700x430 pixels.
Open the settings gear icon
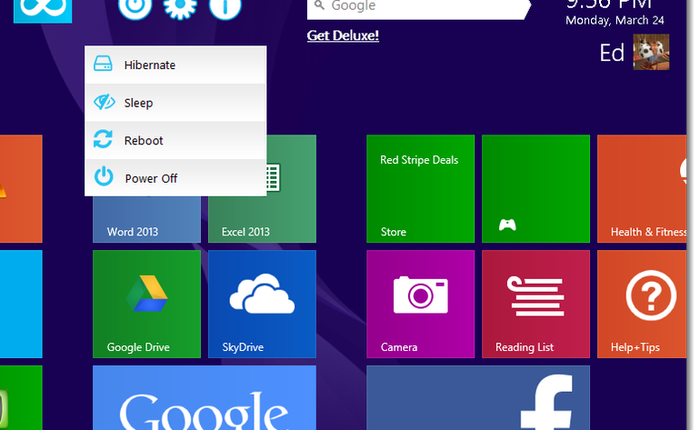pyautogui.click(x=179, y=9)
